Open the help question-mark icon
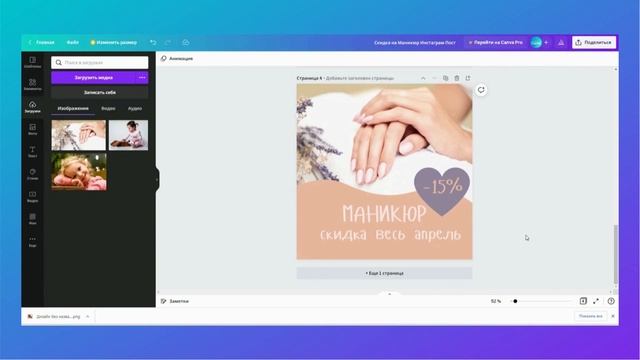 pyautogui.click(x=611, y=301)
